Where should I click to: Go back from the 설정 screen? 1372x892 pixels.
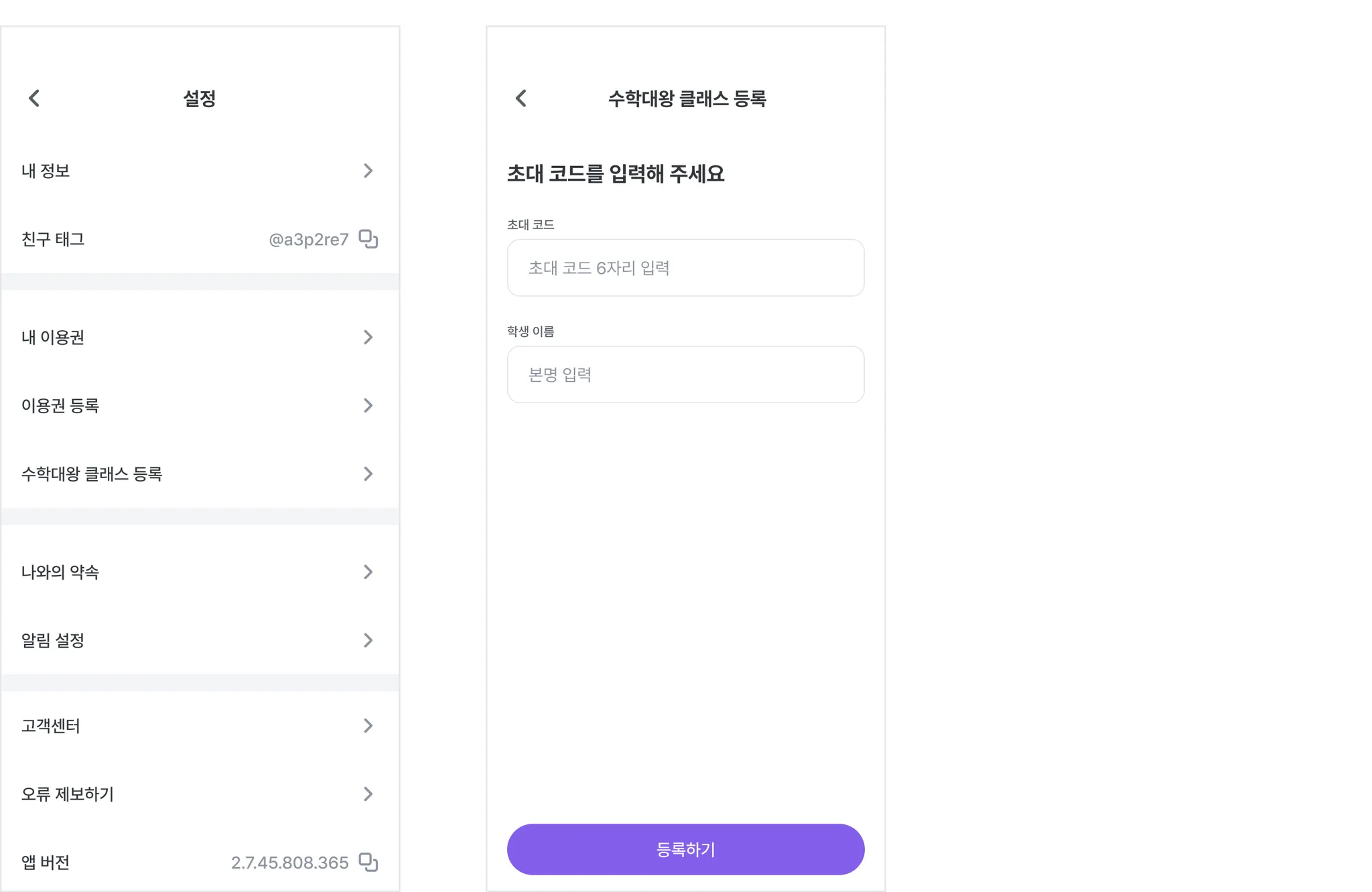tap(34, 98)
